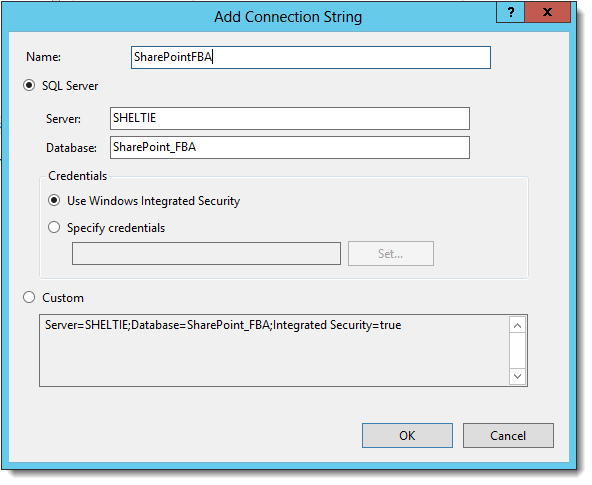Click the Set... button
The width and height of the screenshot is (592, 485).
click(391, 254)
